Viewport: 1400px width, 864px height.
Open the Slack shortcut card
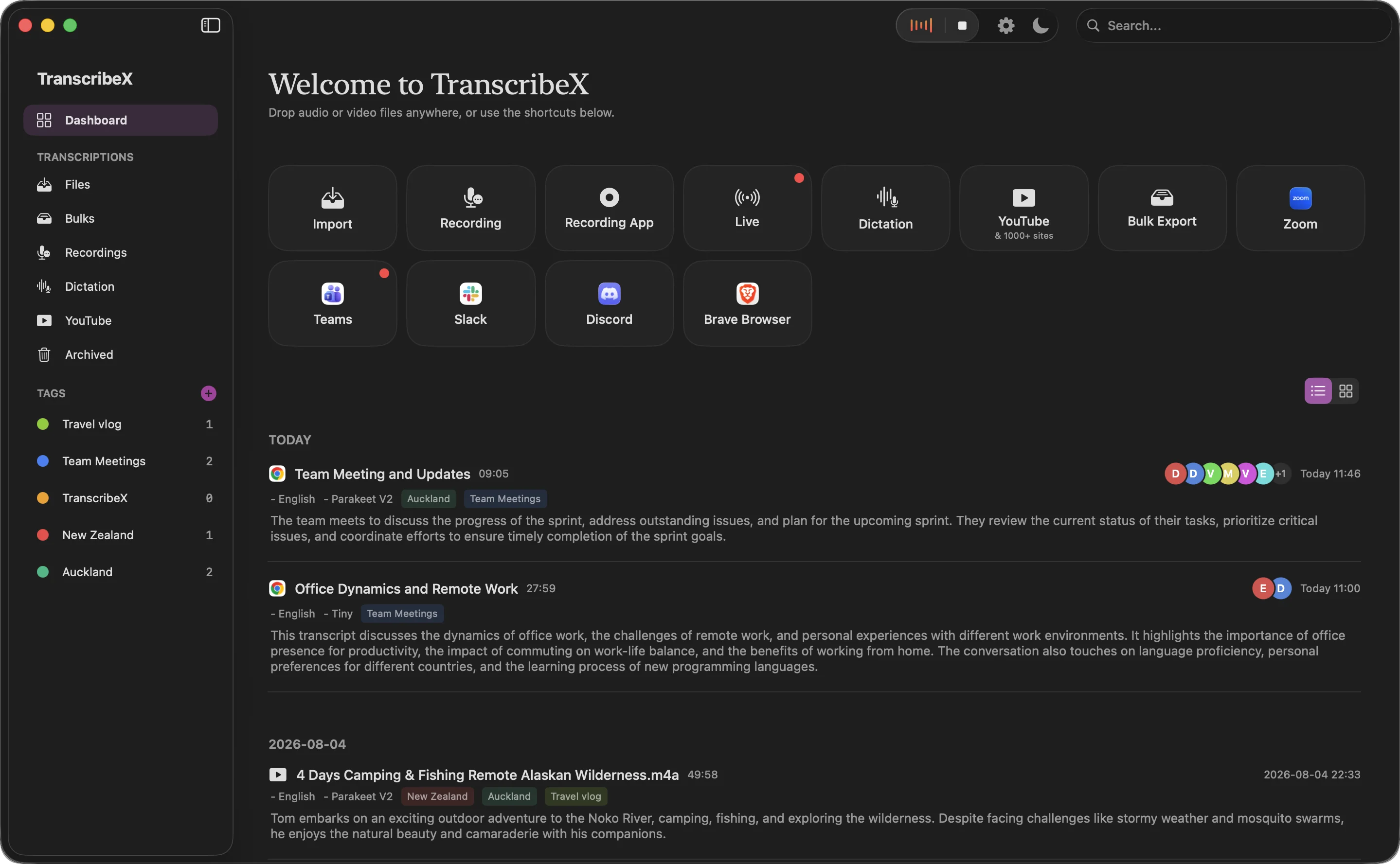tap(470, 303)
